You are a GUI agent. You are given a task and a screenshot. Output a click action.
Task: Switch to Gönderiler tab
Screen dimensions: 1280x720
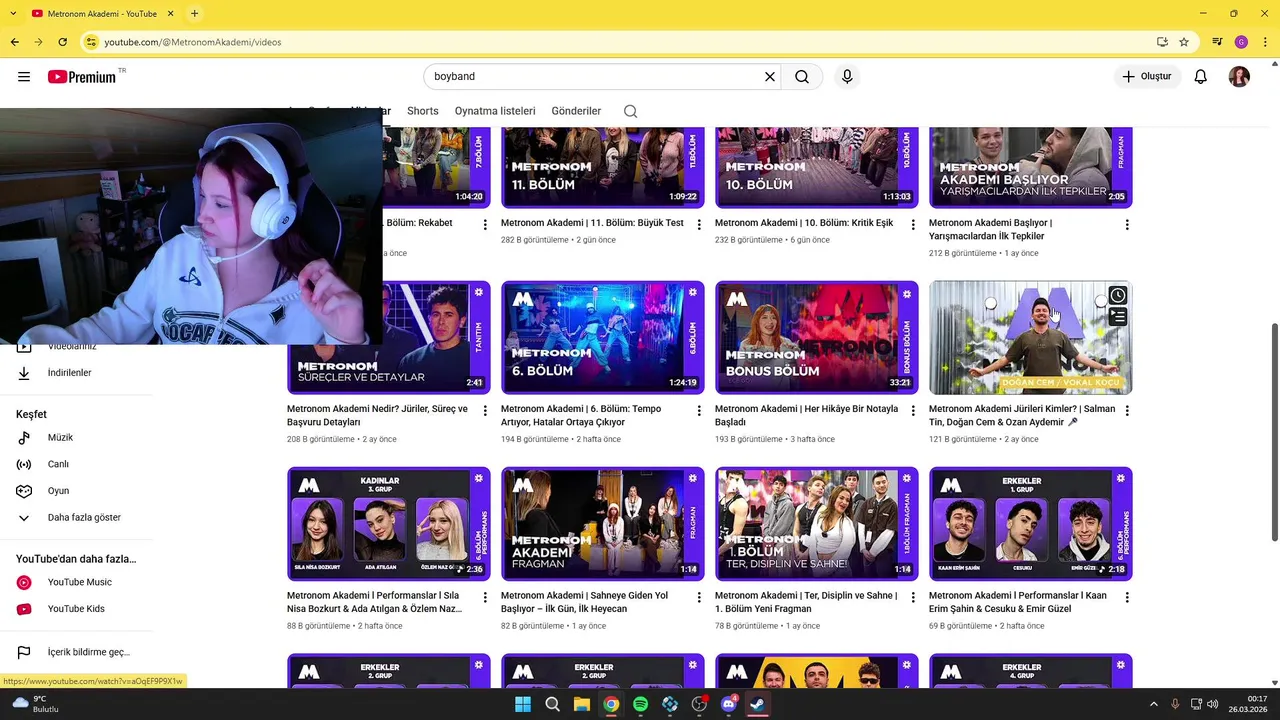(x=576, y=111)
